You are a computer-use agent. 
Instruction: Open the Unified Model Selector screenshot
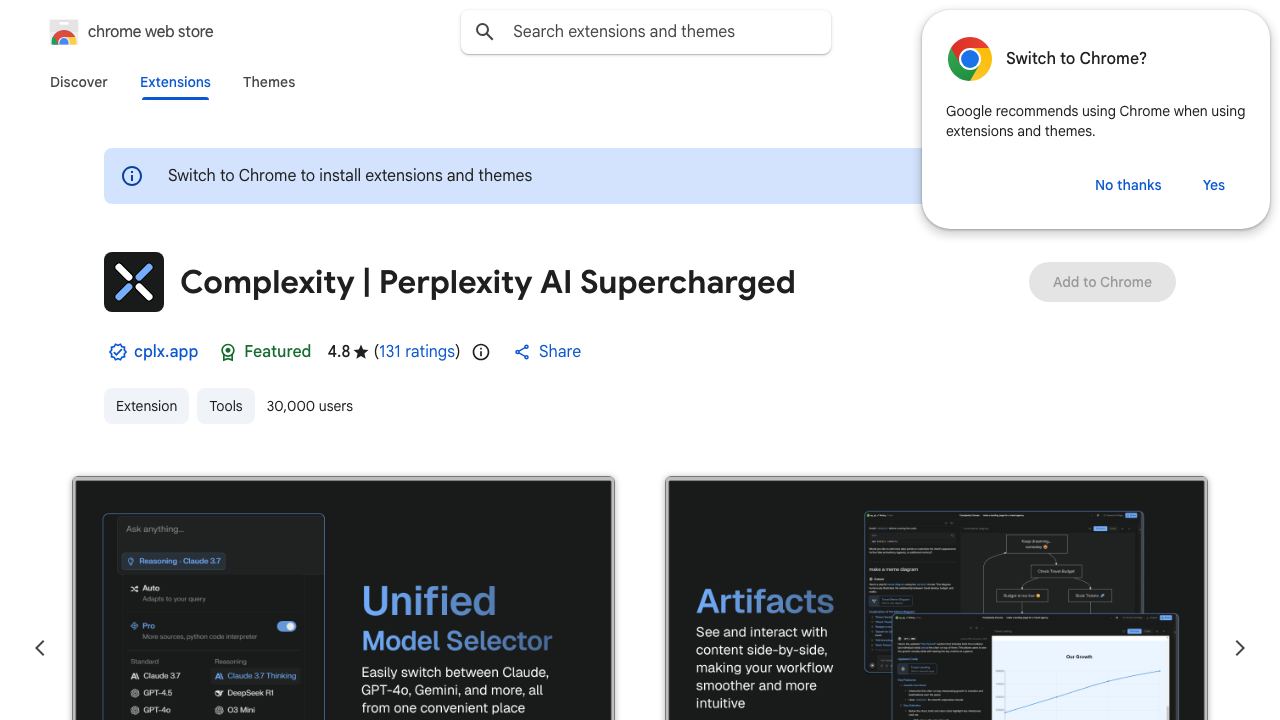[x=343, y=600]
